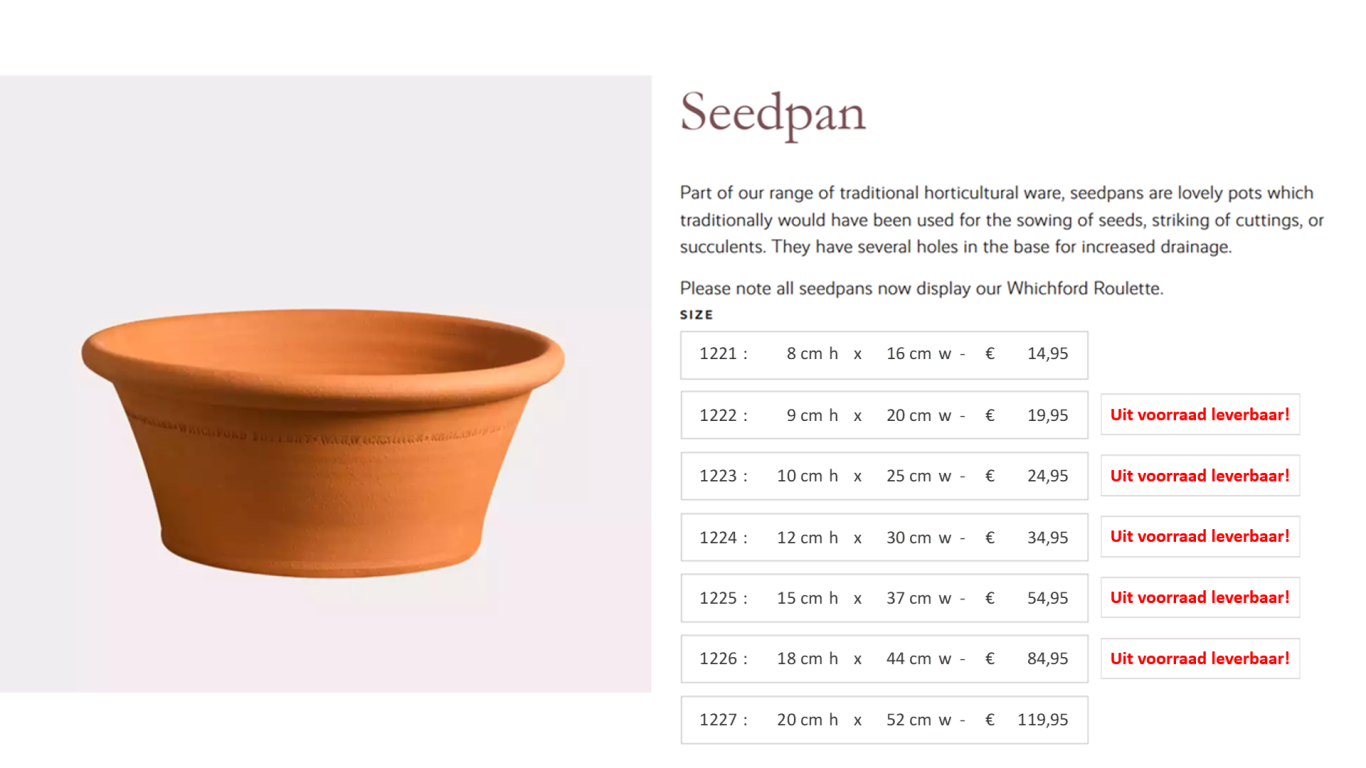Choose size 1226, 18 cm by 44 cm
1366x768 pixels.
884,659
